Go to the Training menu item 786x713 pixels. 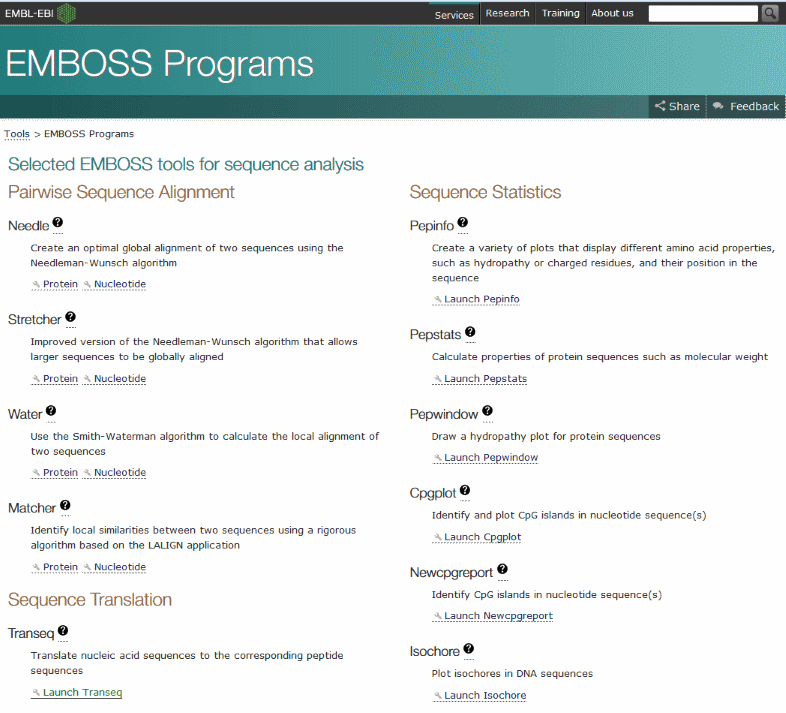(560, 13)
